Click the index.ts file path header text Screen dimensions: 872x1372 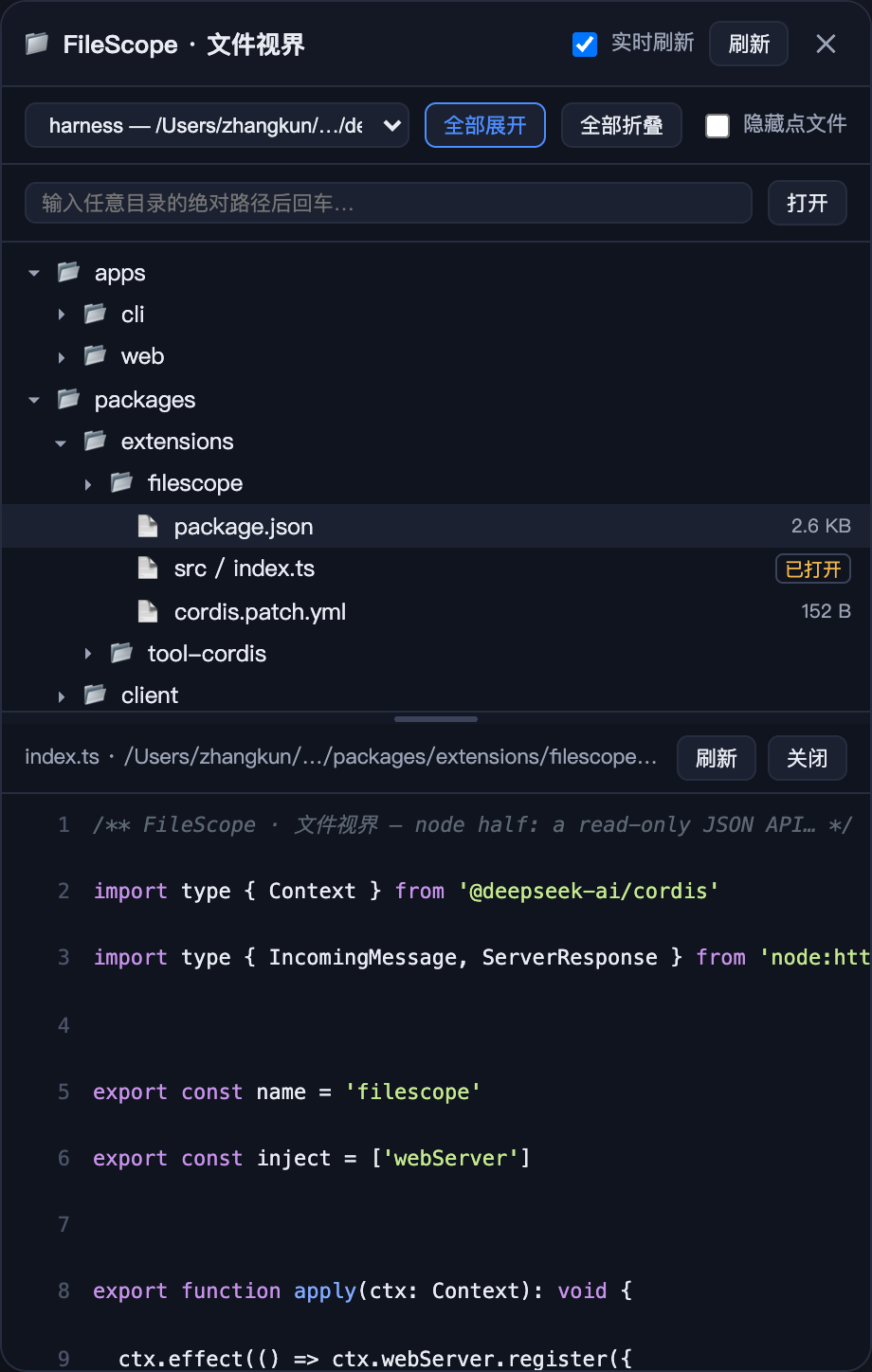pyautogui.click(x=341, y=757)
